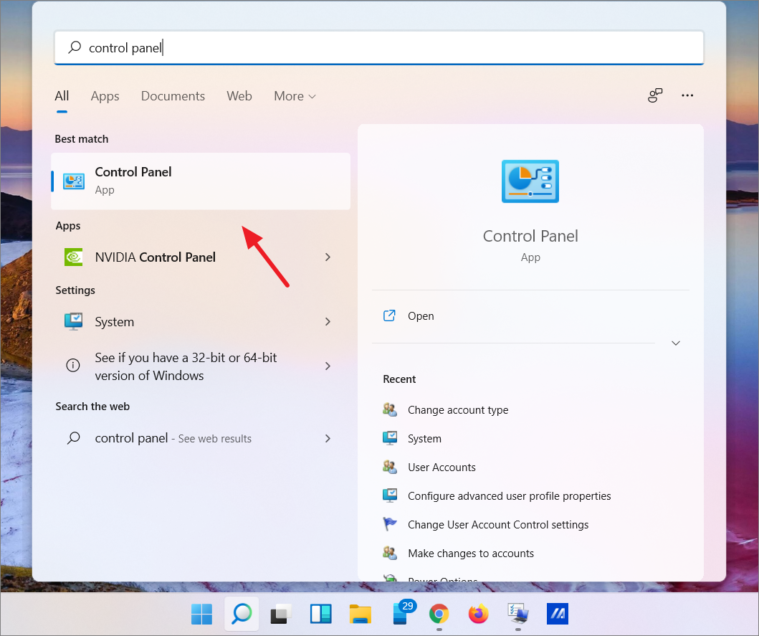Open Make changes to accounts
Viewport: 759px width, 636px height.
point(471,553)
